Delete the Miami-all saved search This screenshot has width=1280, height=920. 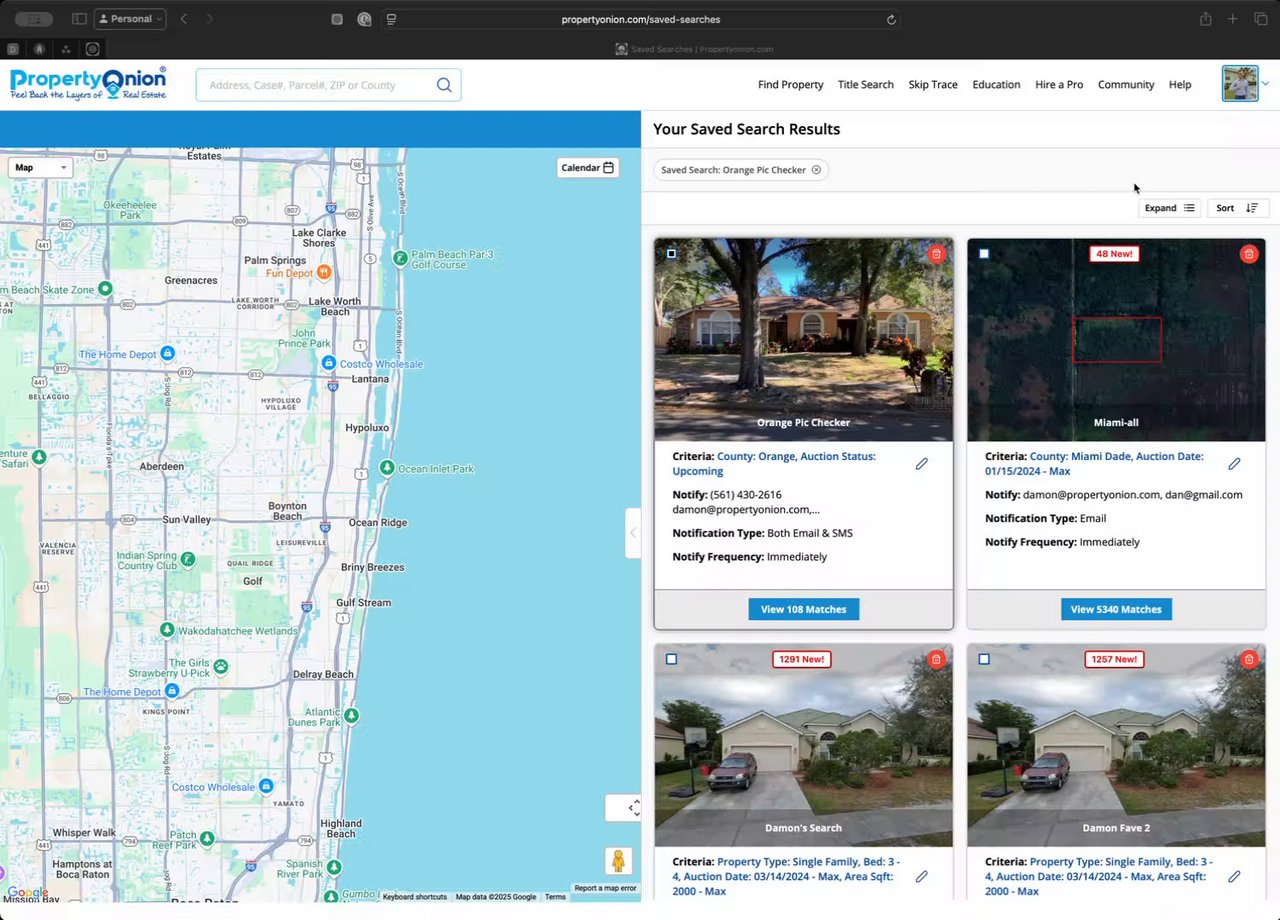coord(1249,254)
